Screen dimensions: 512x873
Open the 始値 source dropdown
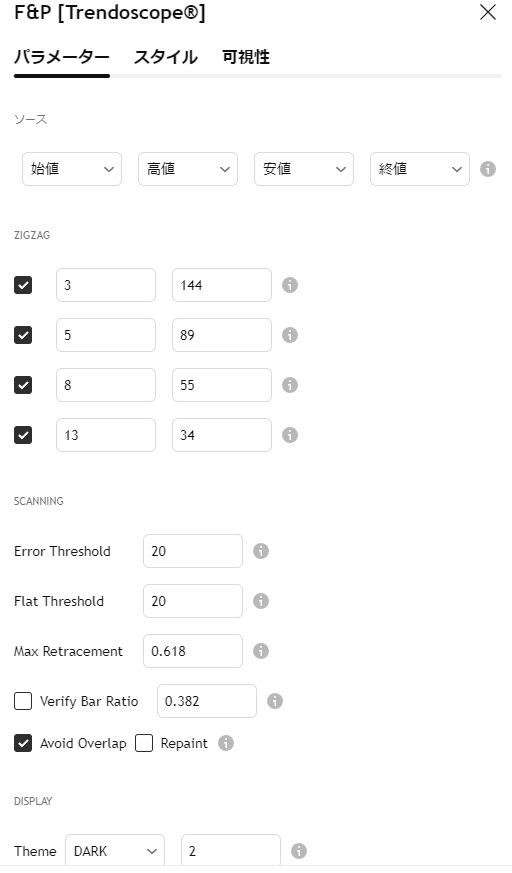(x=72, y=169)
